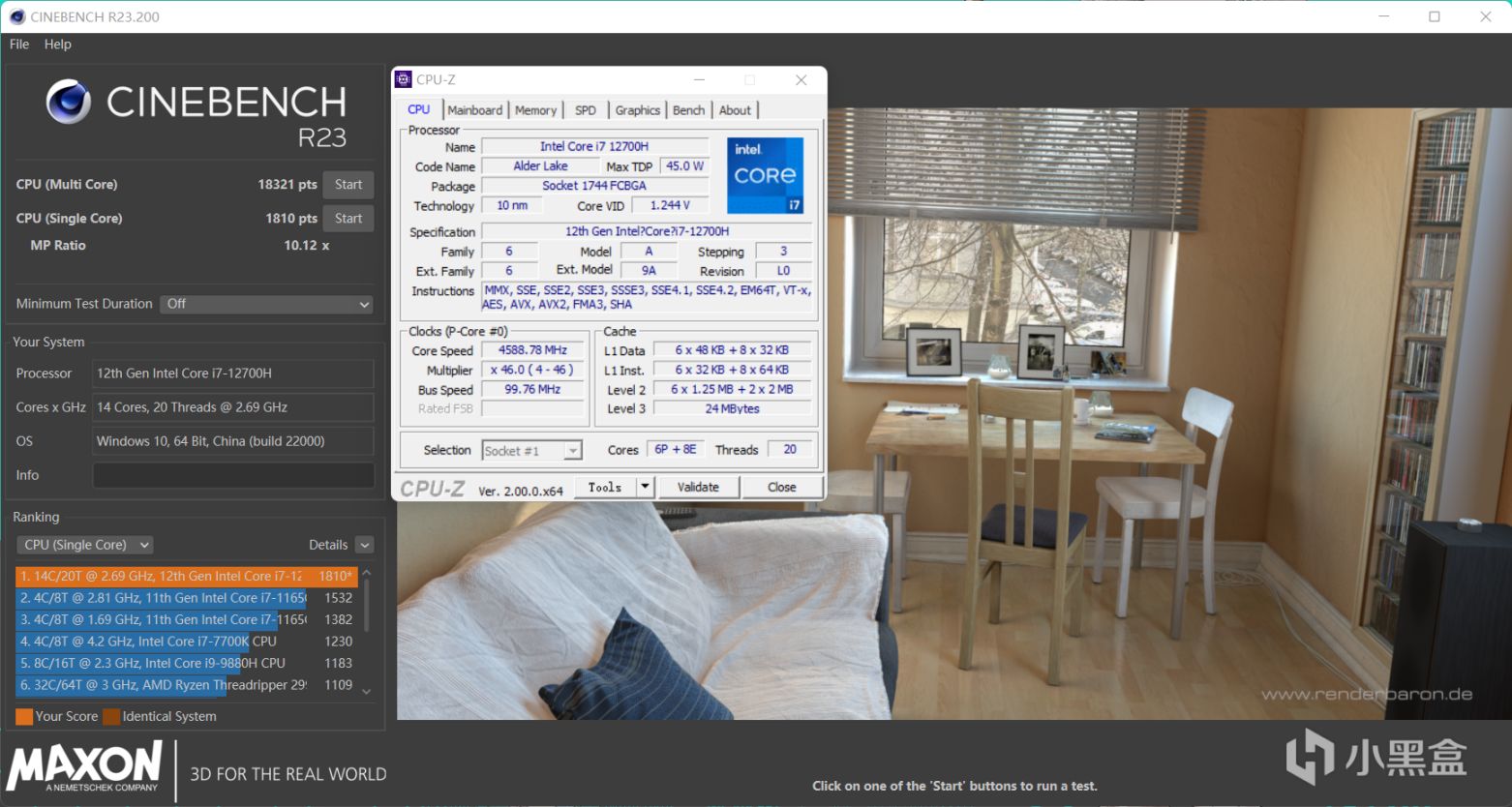
Task: Click the Tools button in CPU-Z
Action: pos(605,488)
